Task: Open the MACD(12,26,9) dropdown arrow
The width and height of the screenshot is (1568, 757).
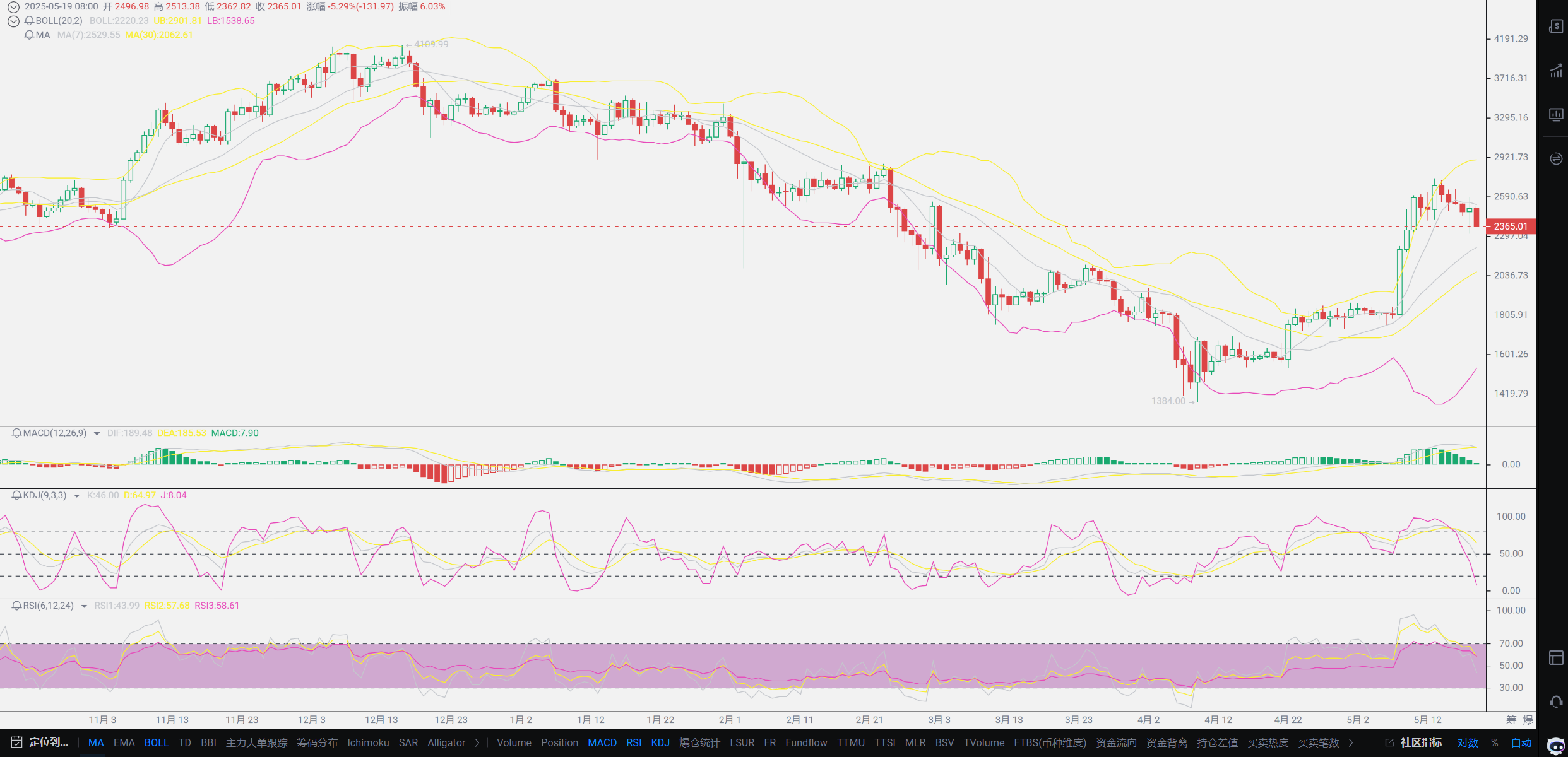Action: pos(97,433)
